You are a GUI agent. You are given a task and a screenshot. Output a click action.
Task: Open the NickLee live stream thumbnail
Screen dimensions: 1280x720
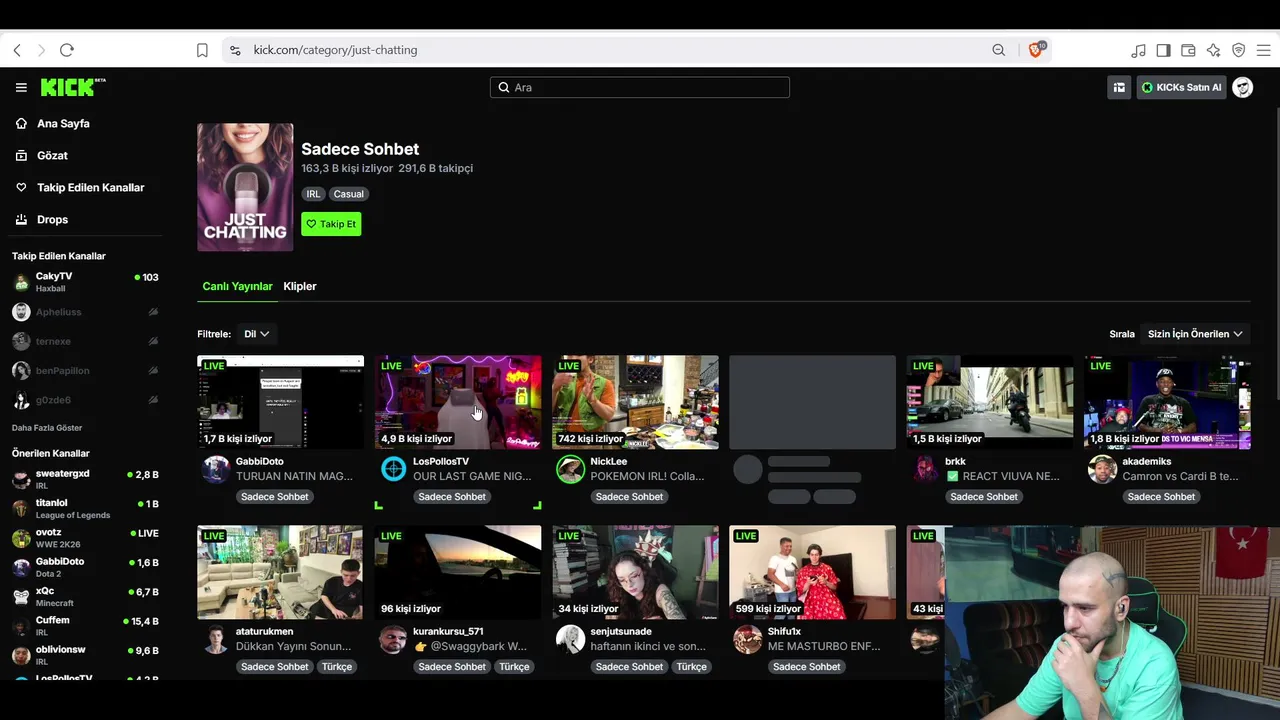[635, 402]
